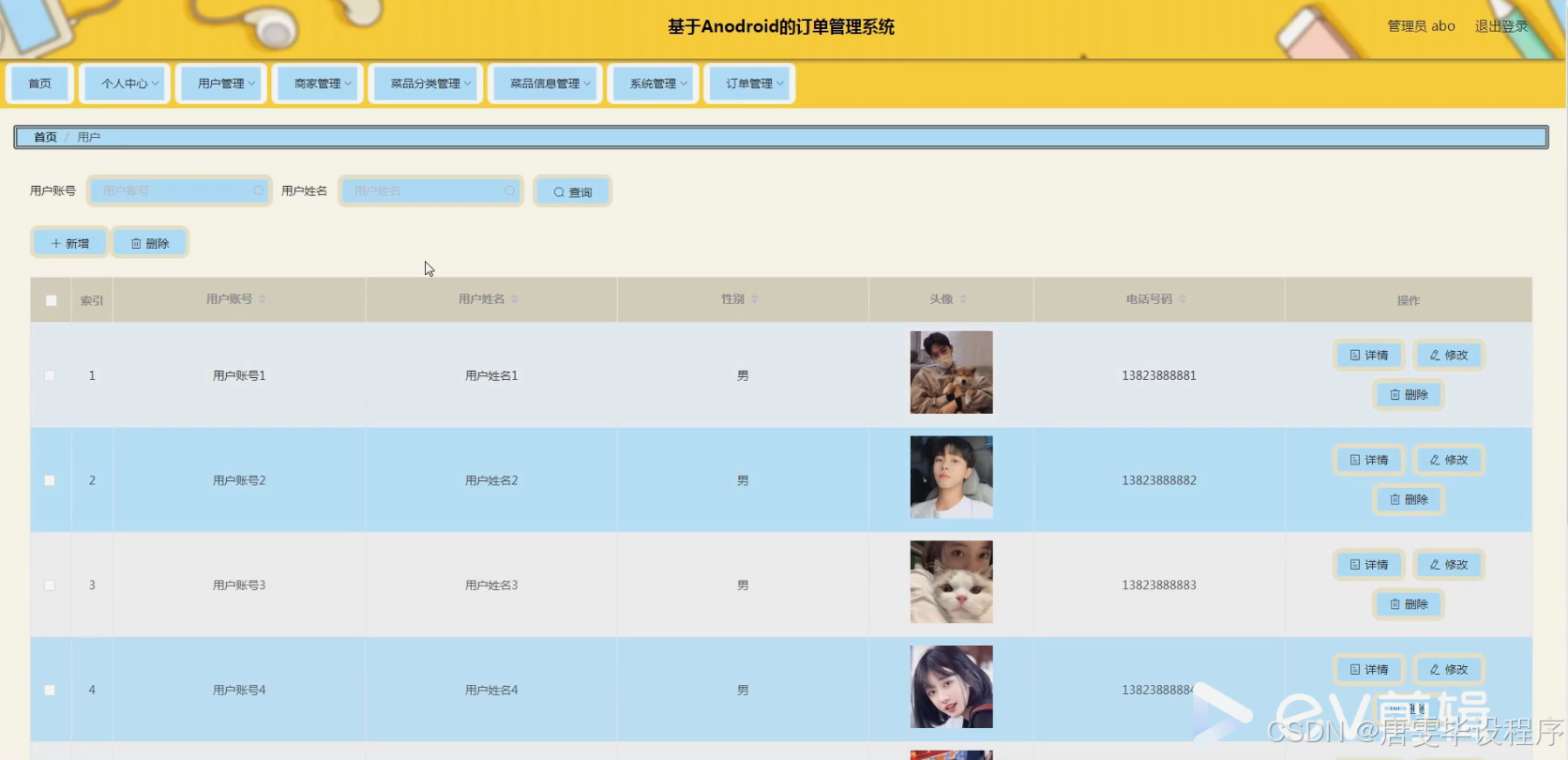1568x760 pixels.
Task: Click the 删除 batch delete button above the table
Action: pyautogui.click(x=150, y=243)
